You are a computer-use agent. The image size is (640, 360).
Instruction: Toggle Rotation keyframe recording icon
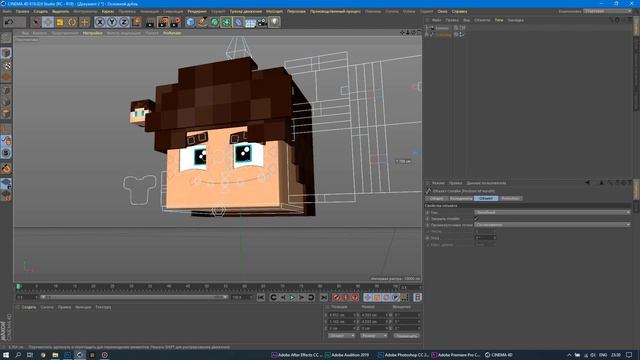point(386,298)
